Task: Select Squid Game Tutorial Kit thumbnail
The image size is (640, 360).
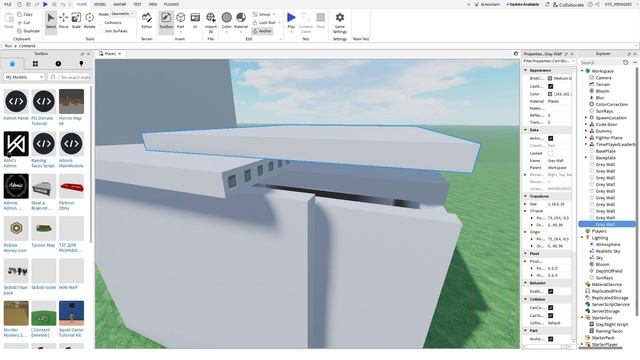Action: coord(71,313)
